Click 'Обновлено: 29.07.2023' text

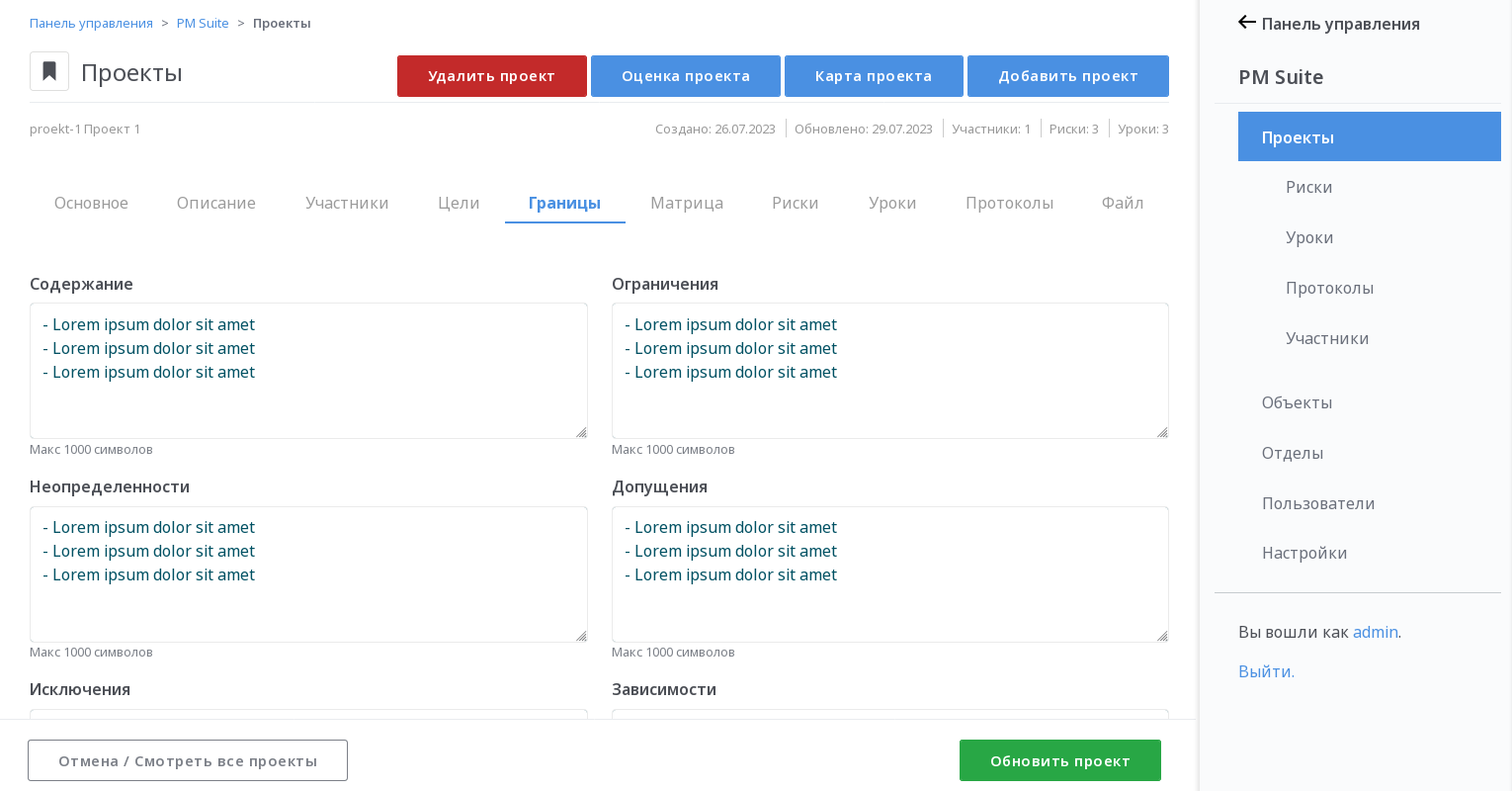(x=864, y=129)
